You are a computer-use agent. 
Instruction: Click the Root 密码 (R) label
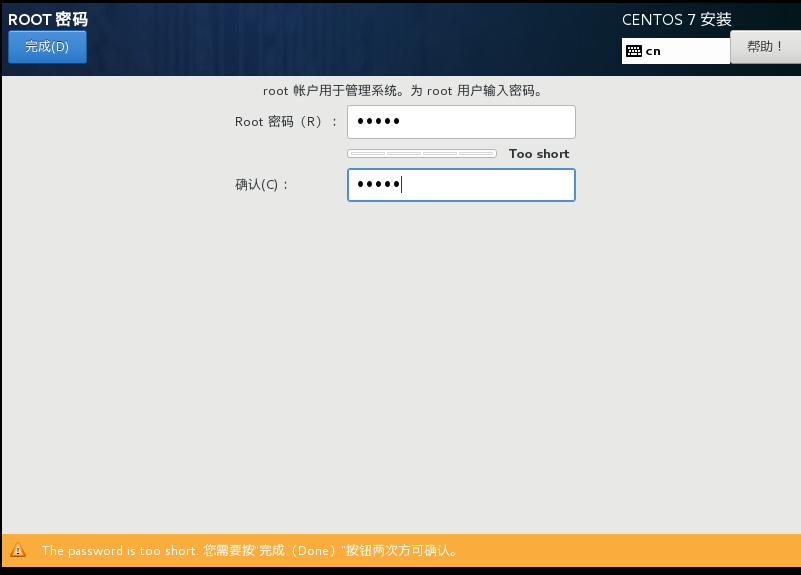286,122
